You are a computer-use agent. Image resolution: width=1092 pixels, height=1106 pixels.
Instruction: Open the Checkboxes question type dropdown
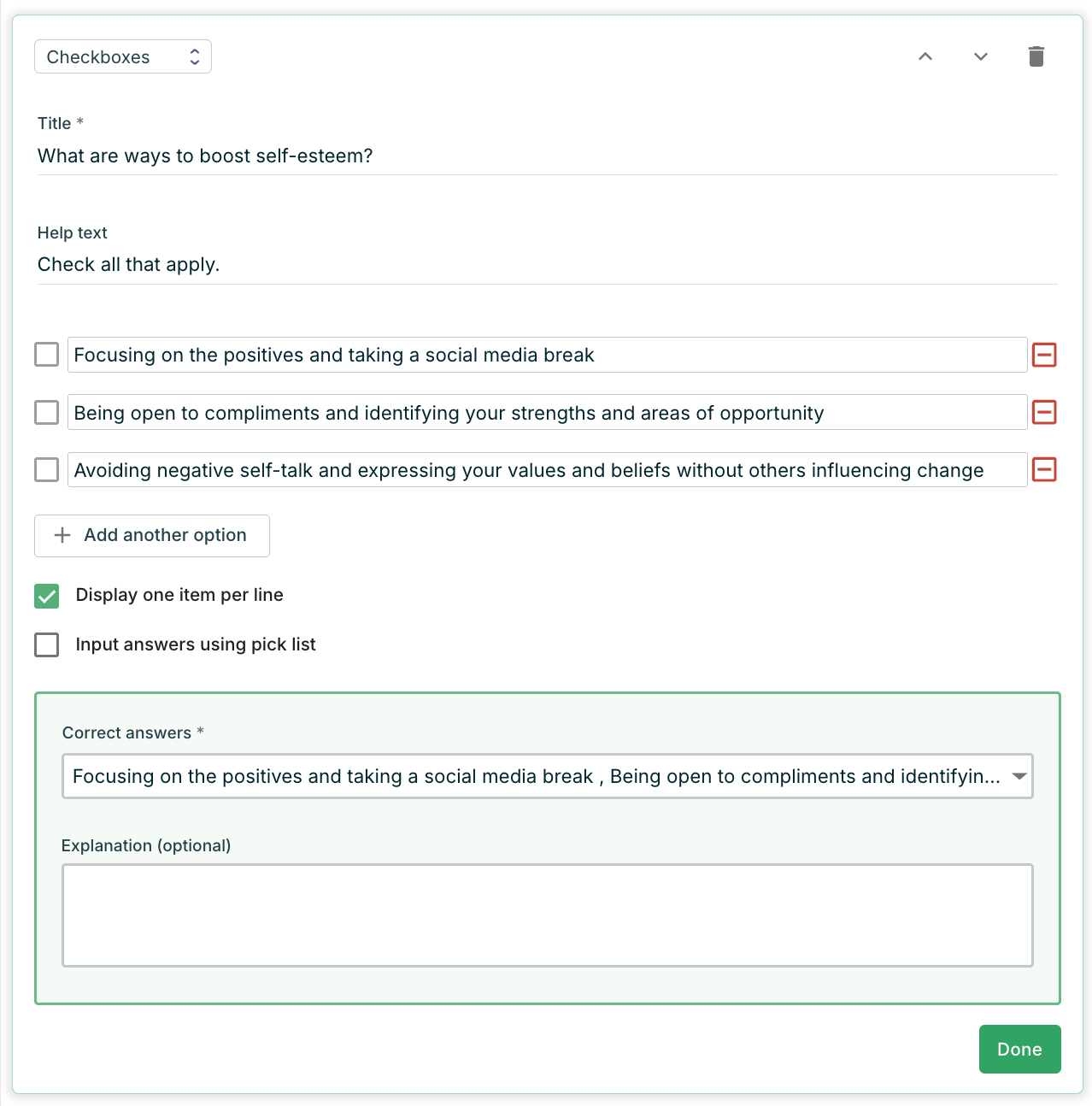pyautogui.click(x=123, y=57)
